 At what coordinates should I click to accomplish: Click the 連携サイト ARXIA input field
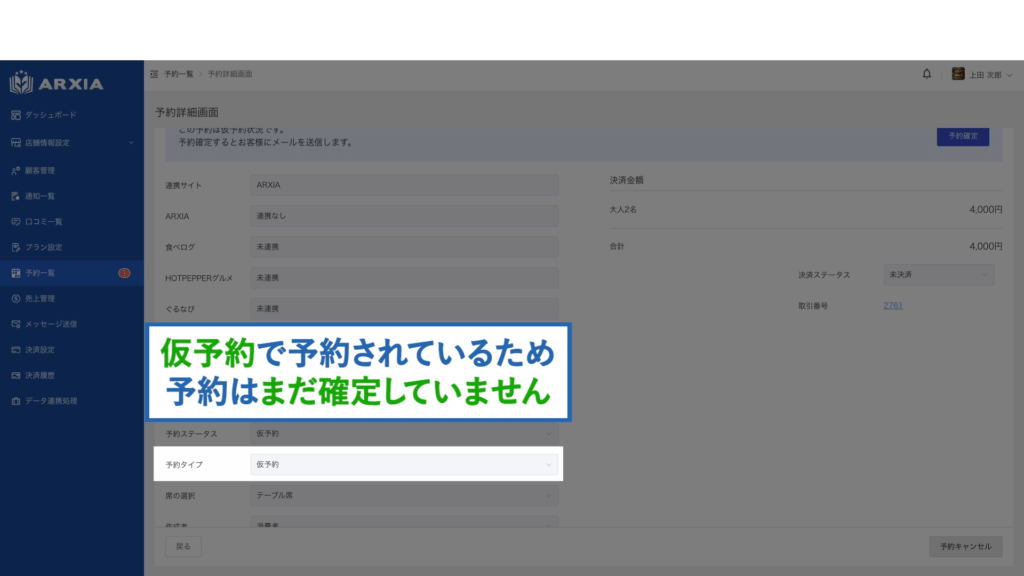point(403,185)
